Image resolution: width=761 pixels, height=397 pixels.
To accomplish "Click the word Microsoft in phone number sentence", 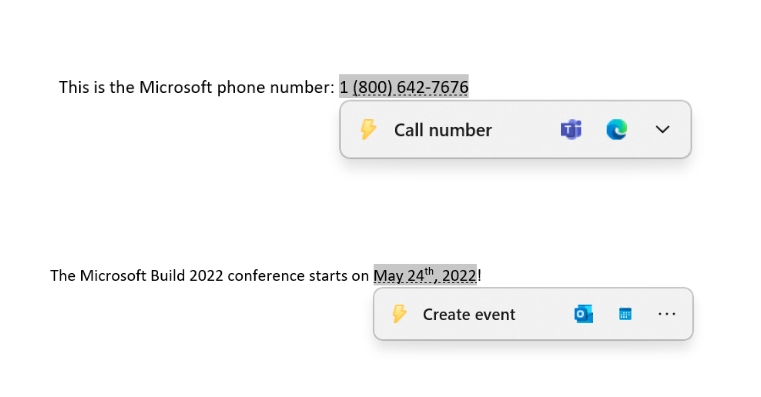I will click(176, 87).
